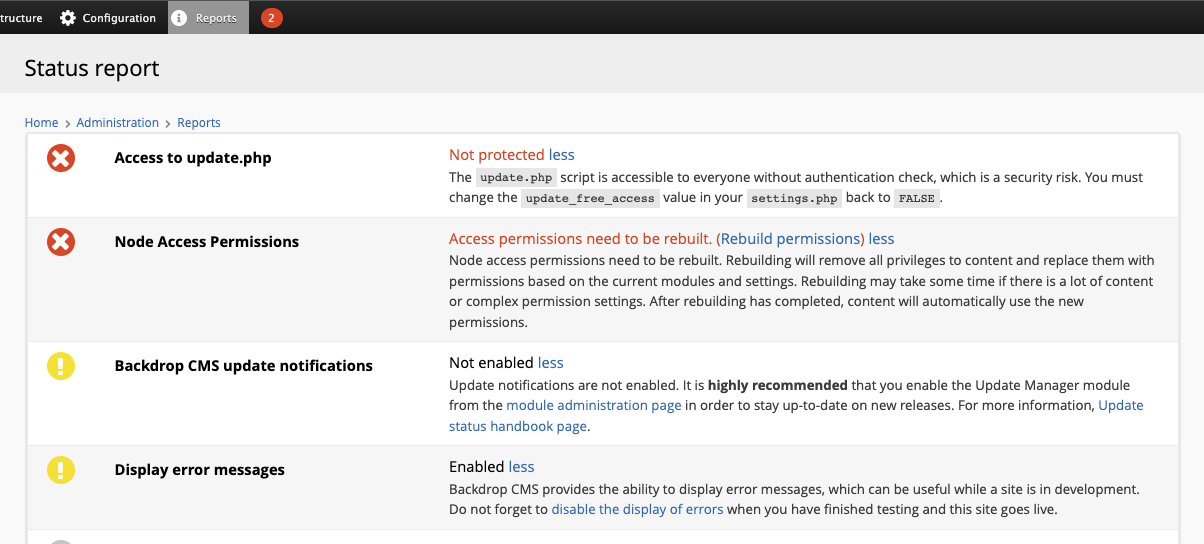Click the Home breadcrumb link
Screen dimensions: 1204x544
pyautogui.click(x=41, y=123)
